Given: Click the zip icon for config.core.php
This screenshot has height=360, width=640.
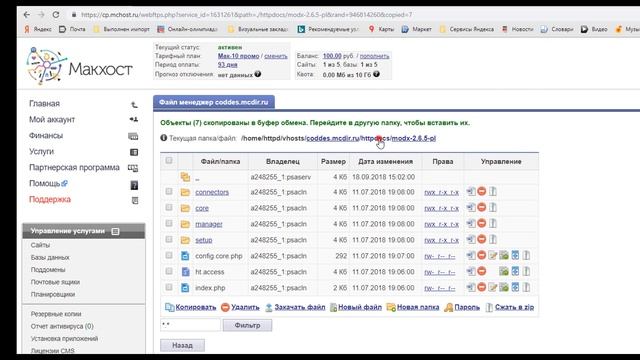Looking at the screenshot, I should (x=526, y=256).
